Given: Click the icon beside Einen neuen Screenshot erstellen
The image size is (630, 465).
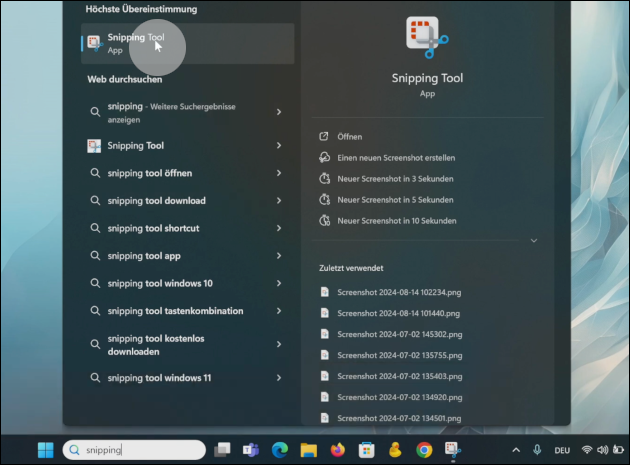Looking at the screenshot, I should click(x=324, y=158).
